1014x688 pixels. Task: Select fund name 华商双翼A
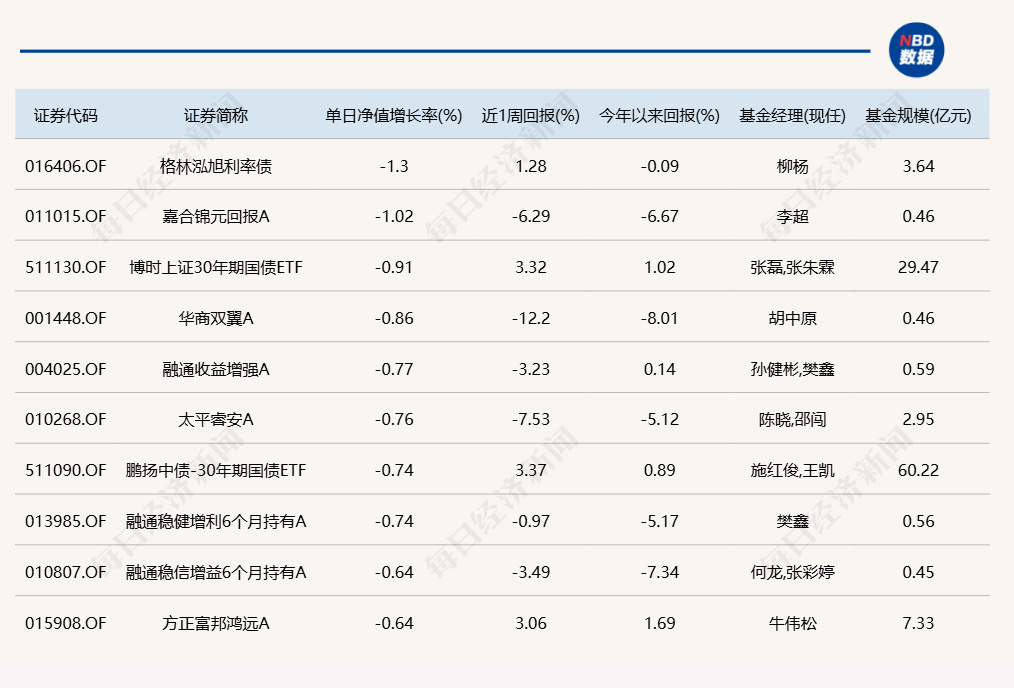[x=215, y=318]
